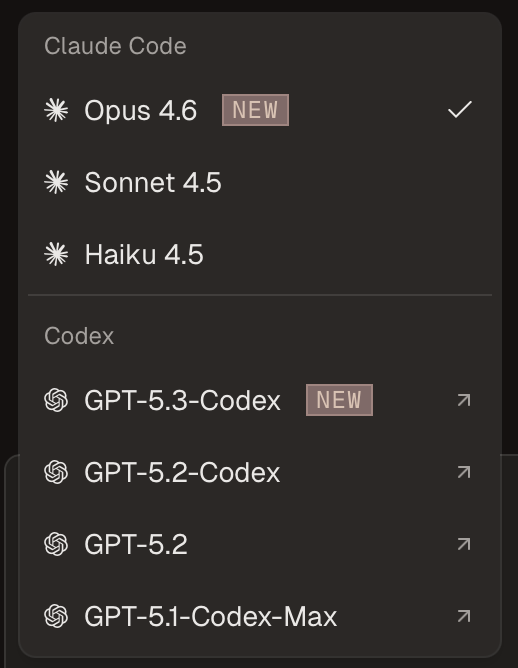Screen dimensions: 518x668
Task: Click the external arrow for GPT-5.1-Codex-Max
Action: tap(464, 616)
